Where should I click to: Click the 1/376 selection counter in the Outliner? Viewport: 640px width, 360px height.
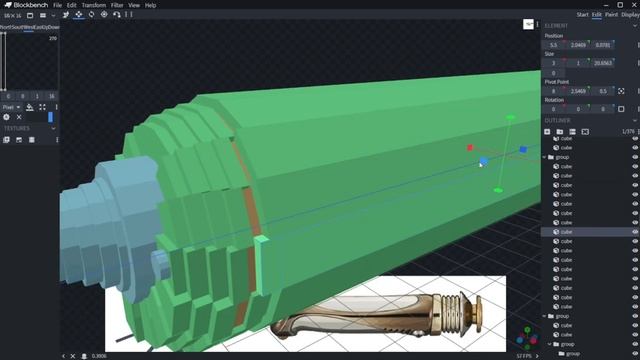pyautogui.click(x=629, y=132)
